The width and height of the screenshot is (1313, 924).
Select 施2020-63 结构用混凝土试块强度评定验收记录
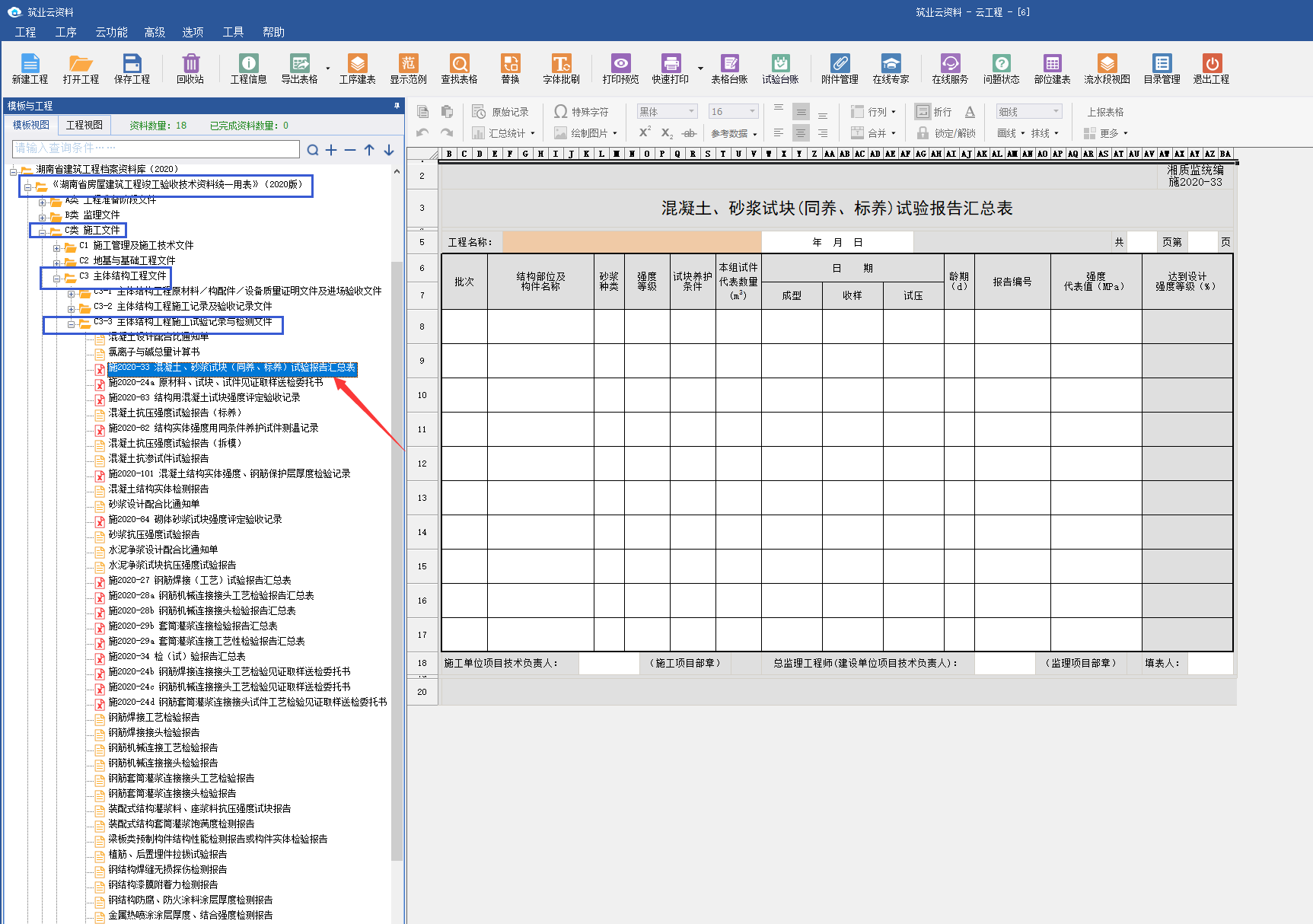coord(204,397)
